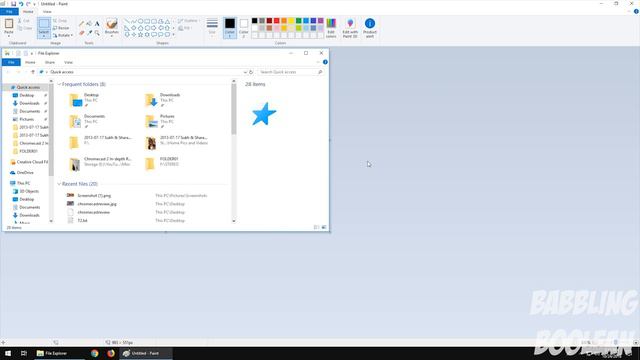Switch to File Explorer Share tab
640x360 pixels.
click(x=49, y=62)
